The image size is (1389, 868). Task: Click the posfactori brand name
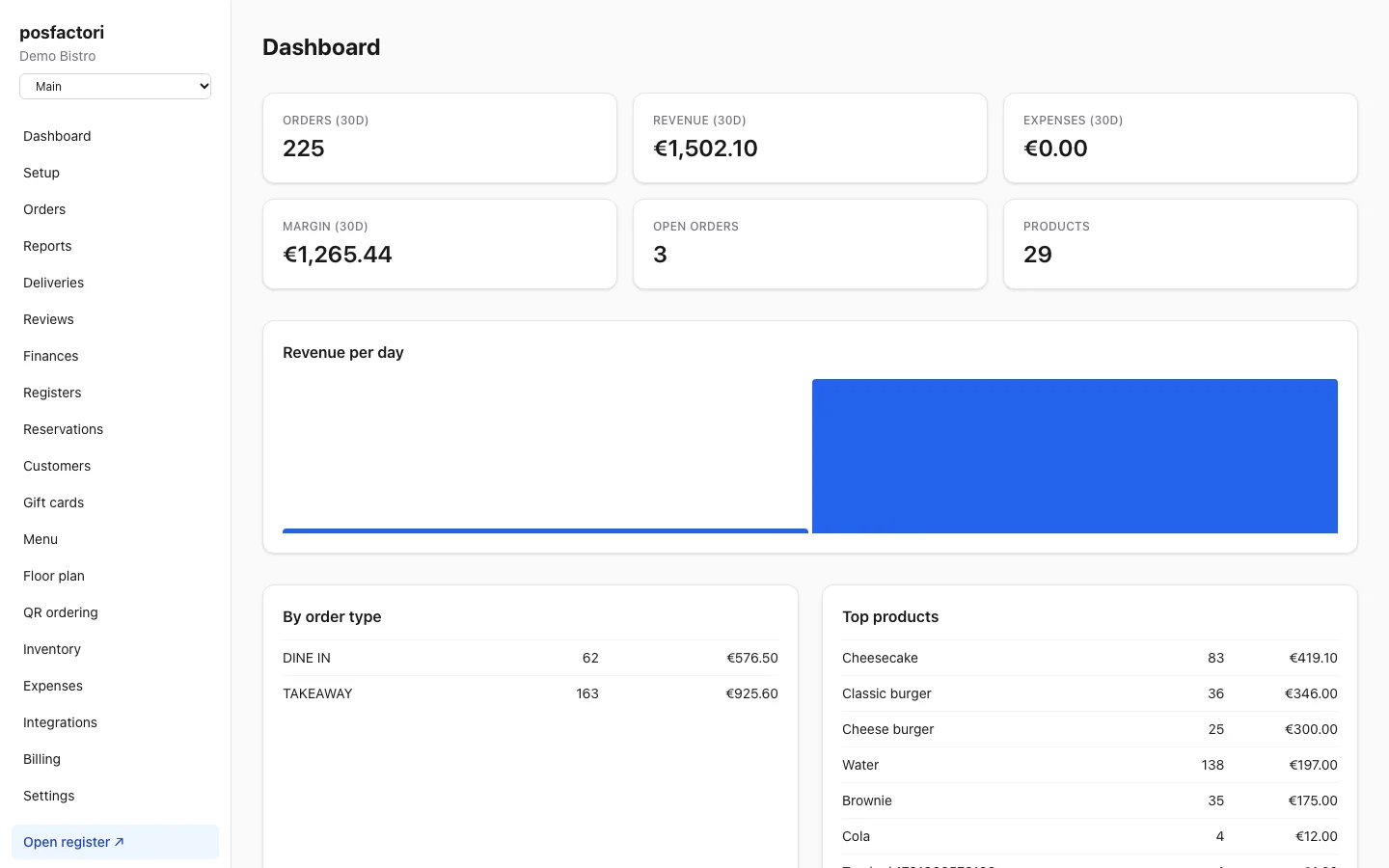click(62, 33)
